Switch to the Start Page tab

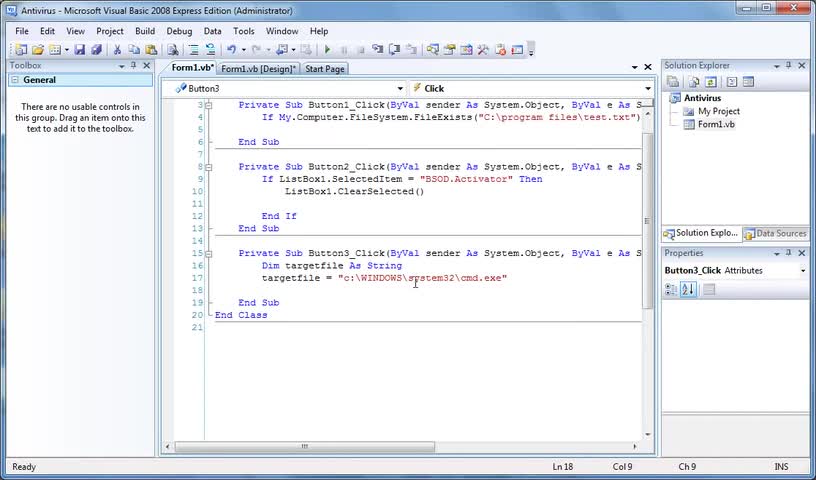point(325,69)
